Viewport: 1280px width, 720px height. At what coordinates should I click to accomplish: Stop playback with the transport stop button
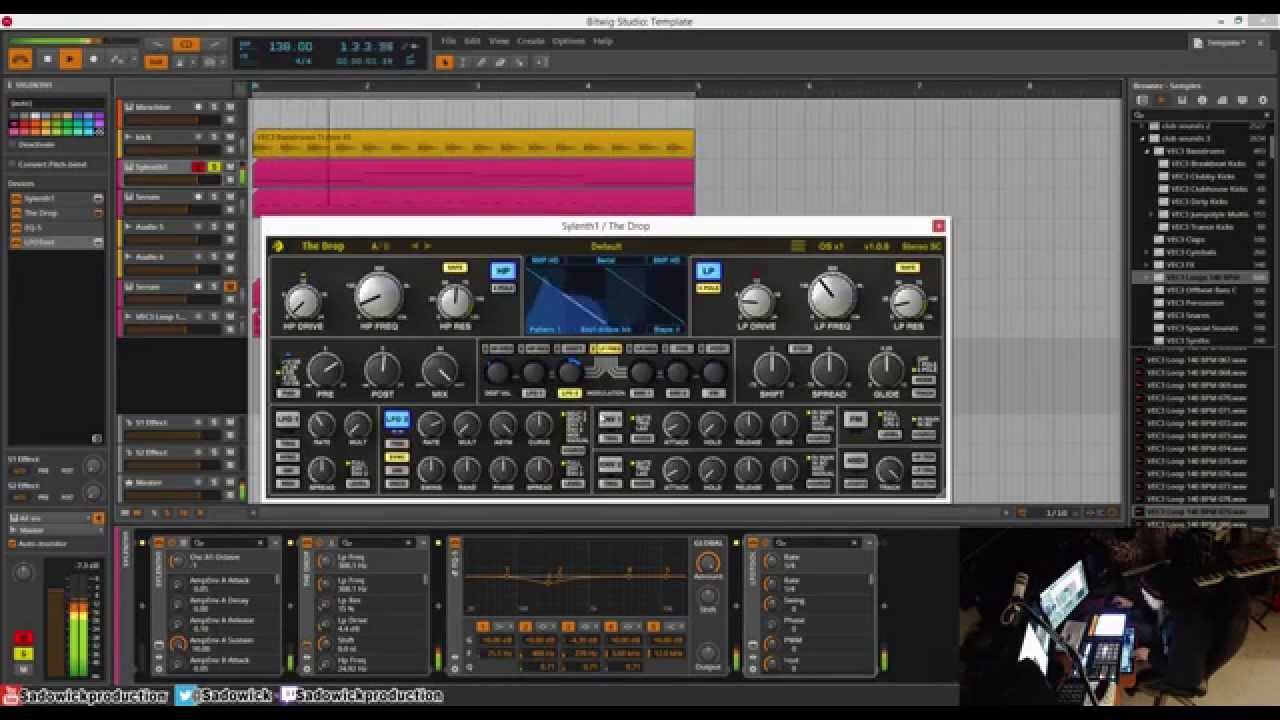[x=47, y=60]
